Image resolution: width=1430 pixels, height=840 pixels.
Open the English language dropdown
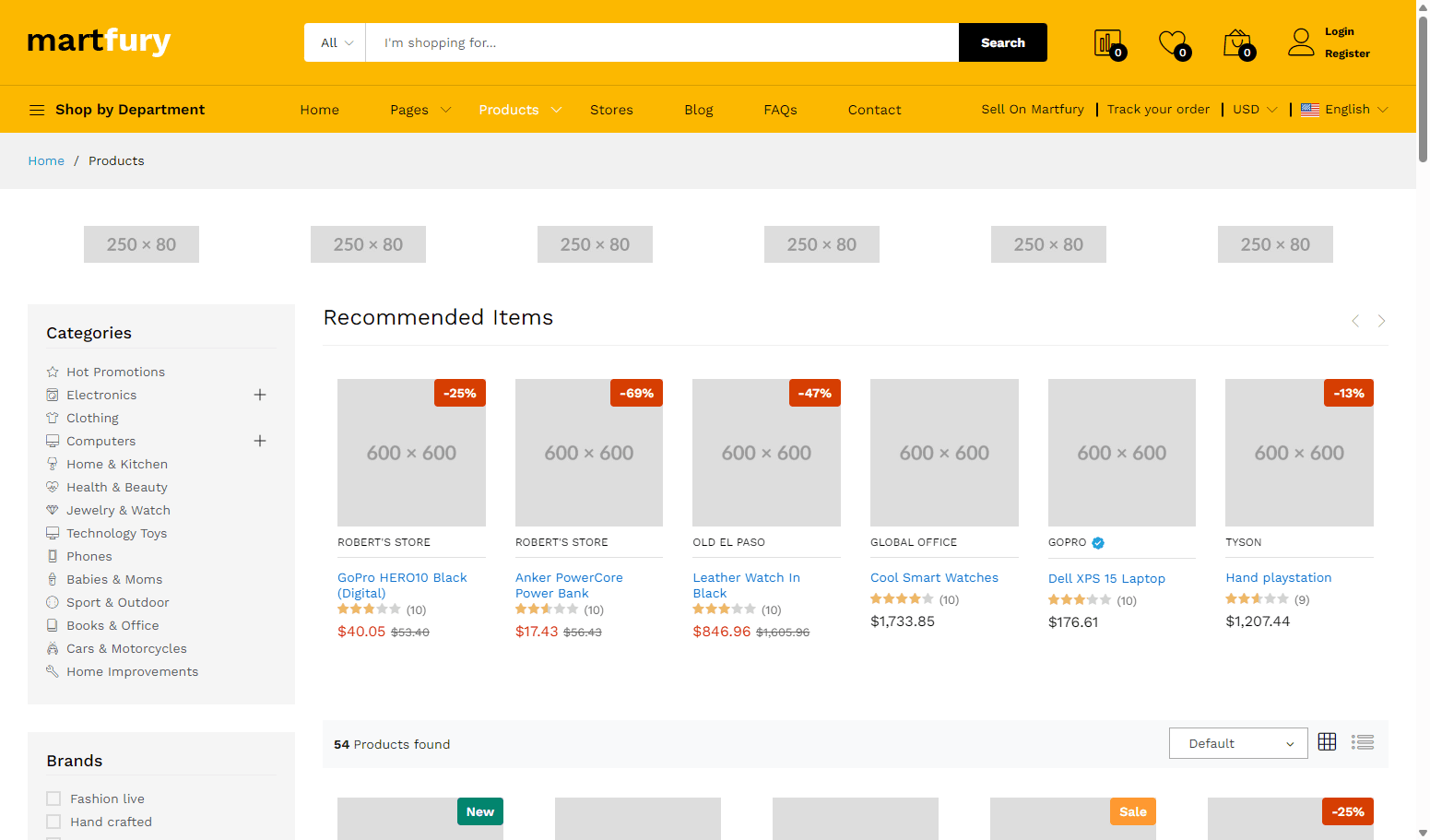point(1344,110)
